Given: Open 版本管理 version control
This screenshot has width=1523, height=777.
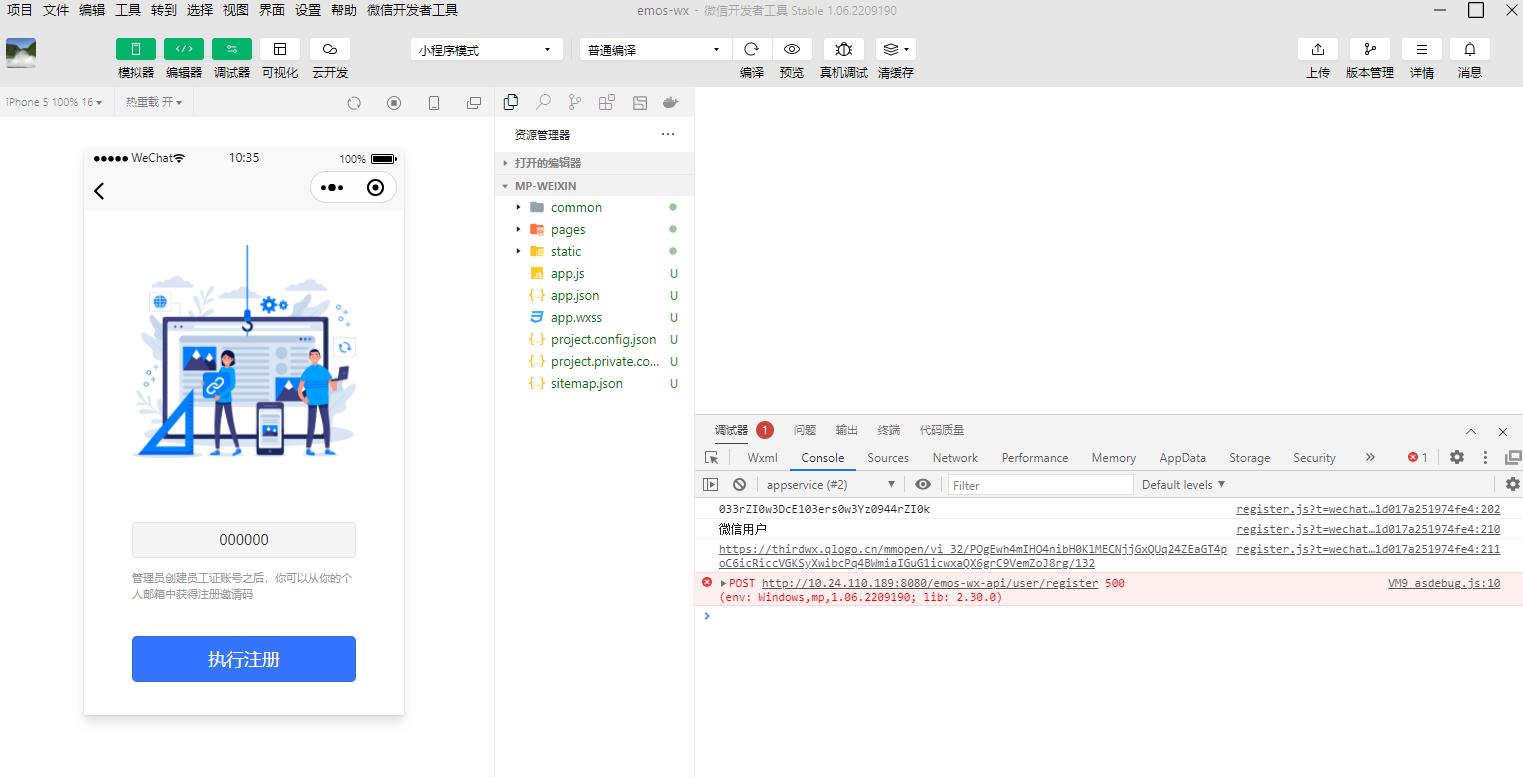Looking at the screenshot, I should [1370, 49].
